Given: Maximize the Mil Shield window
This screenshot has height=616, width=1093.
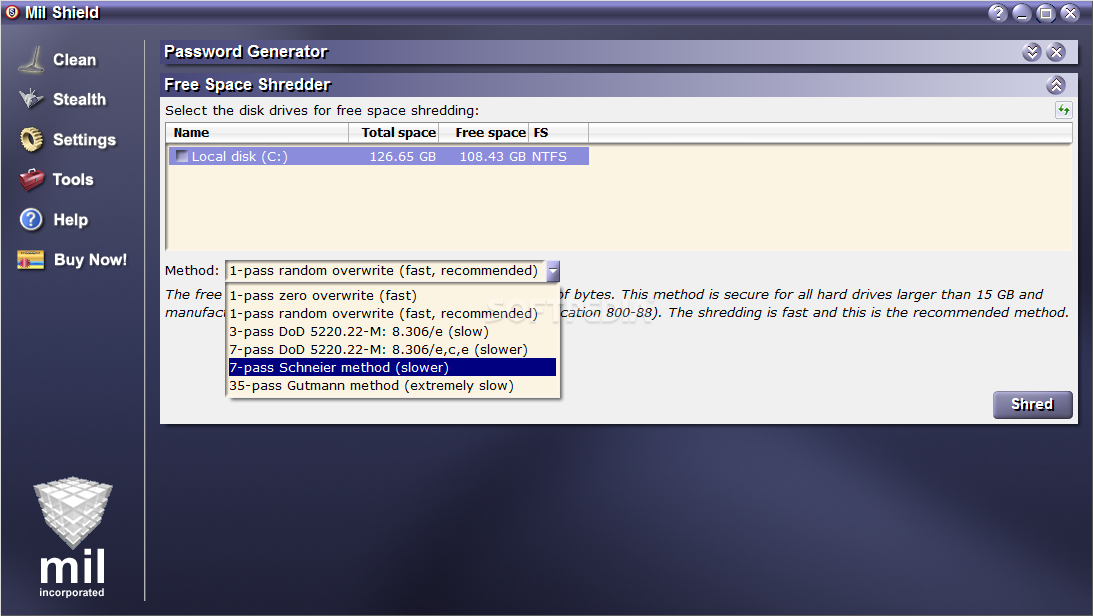Looking at the screenshot, I should pyautogui.click(x=1046, y=13).
